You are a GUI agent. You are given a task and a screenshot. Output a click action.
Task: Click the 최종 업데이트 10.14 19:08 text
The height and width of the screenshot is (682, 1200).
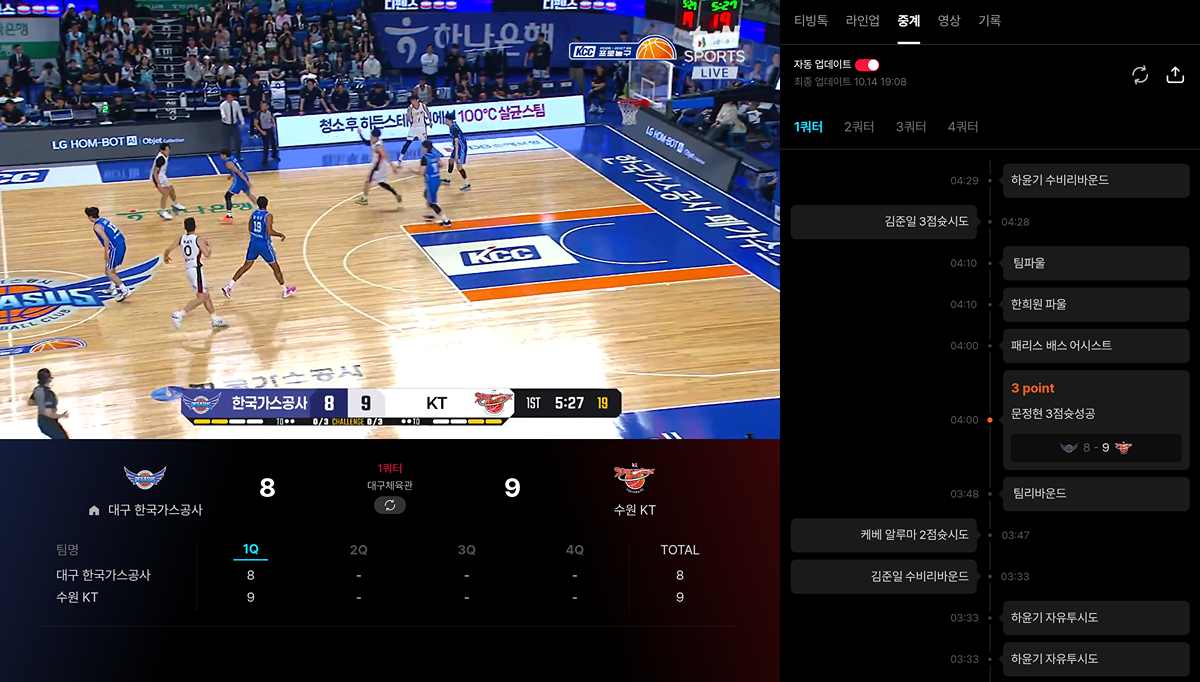click(850, 82)
